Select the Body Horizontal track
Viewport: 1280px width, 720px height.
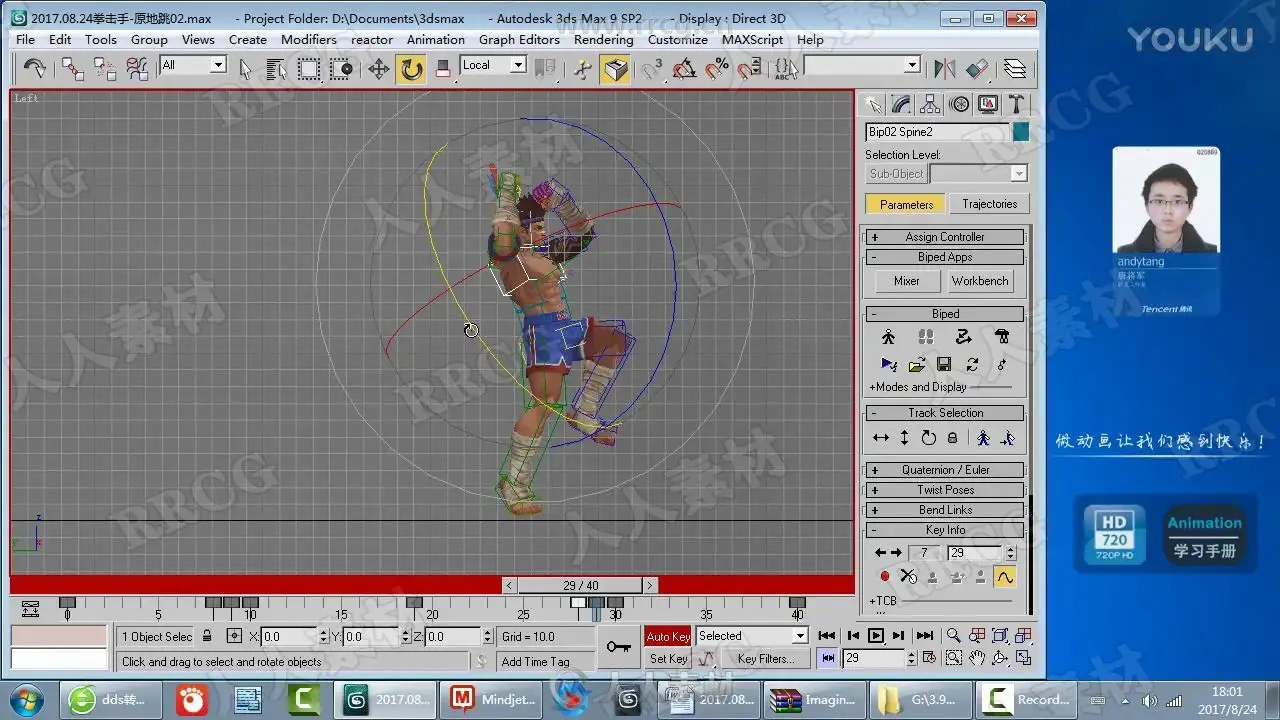click(881, 438)
